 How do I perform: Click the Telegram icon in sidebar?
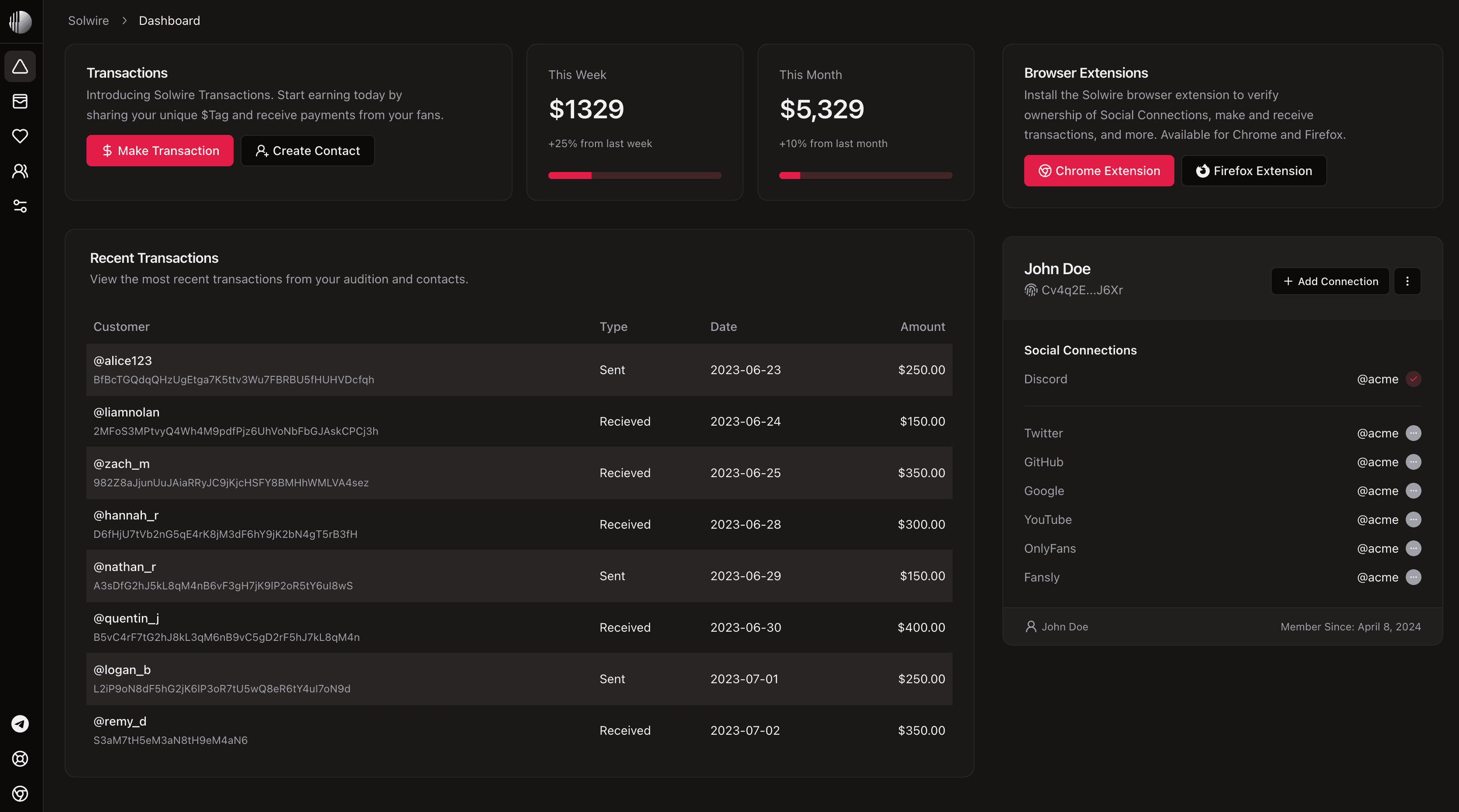[21, 724]
